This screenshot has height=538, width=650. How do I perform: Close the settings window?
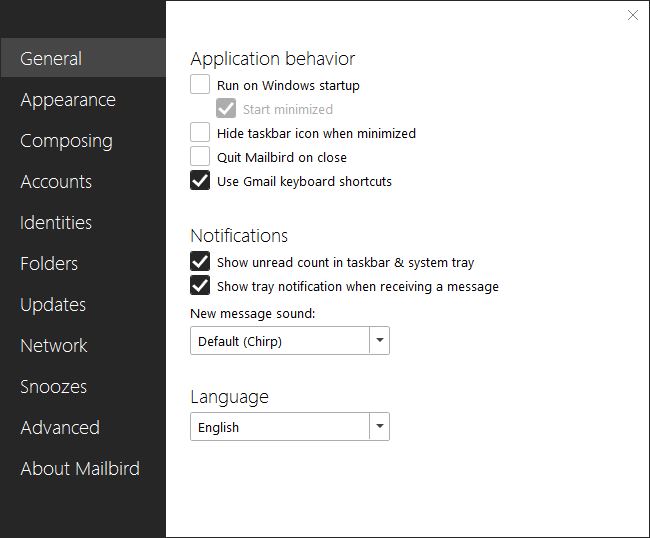point(633,15)
